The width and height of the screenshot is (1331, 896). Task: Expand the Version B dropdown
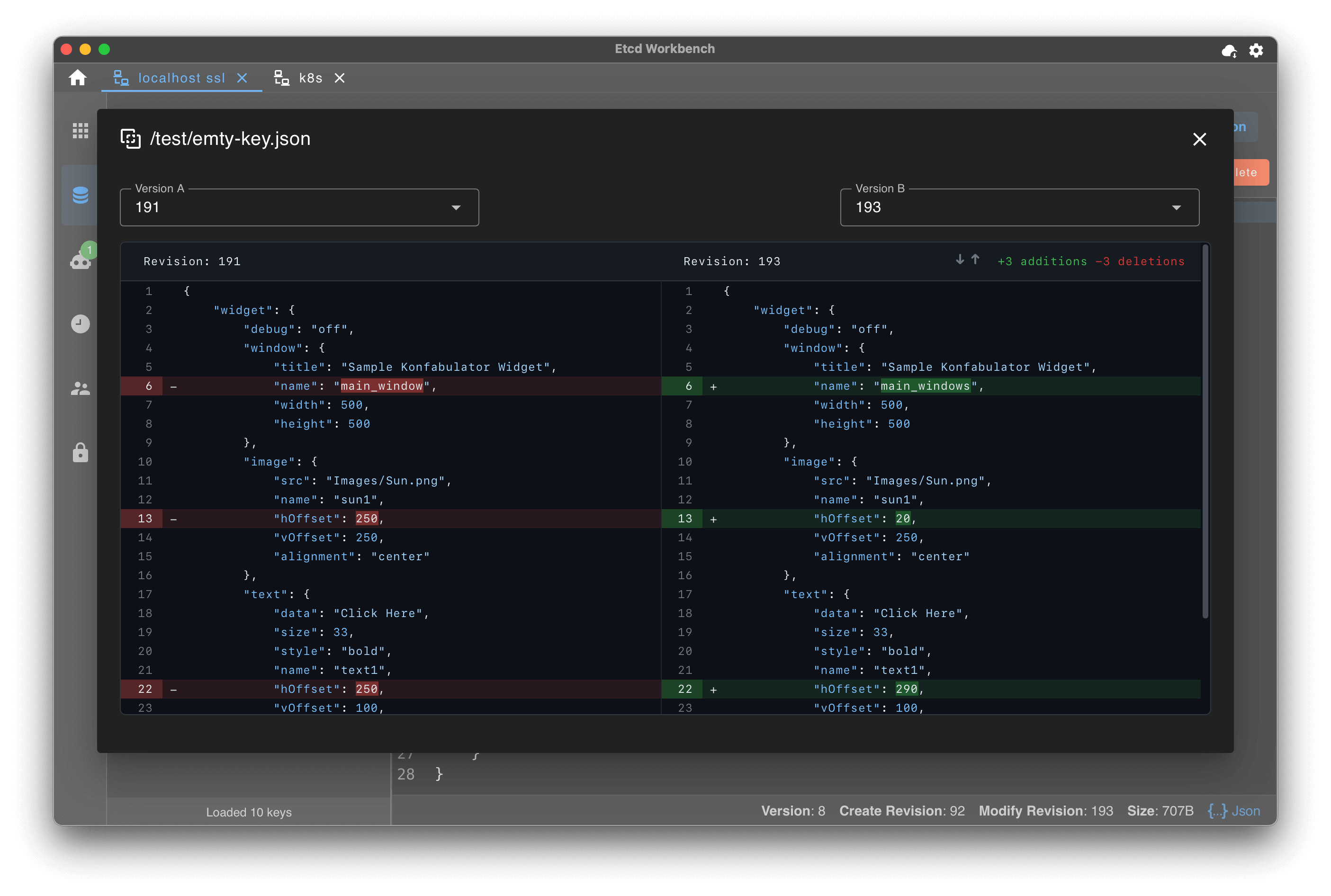pos(1019,207)
